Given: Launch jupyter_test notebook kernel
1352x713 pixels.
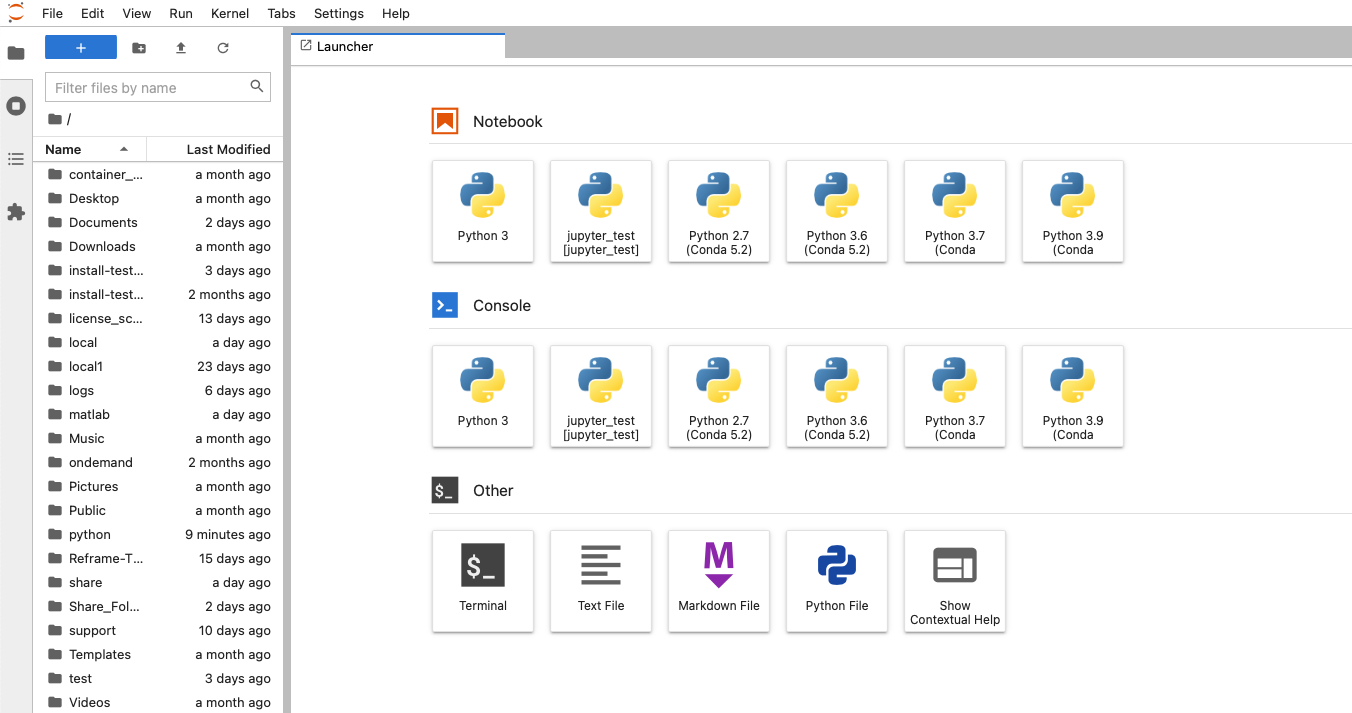Looking at the screenshot, I should point(601,211).
